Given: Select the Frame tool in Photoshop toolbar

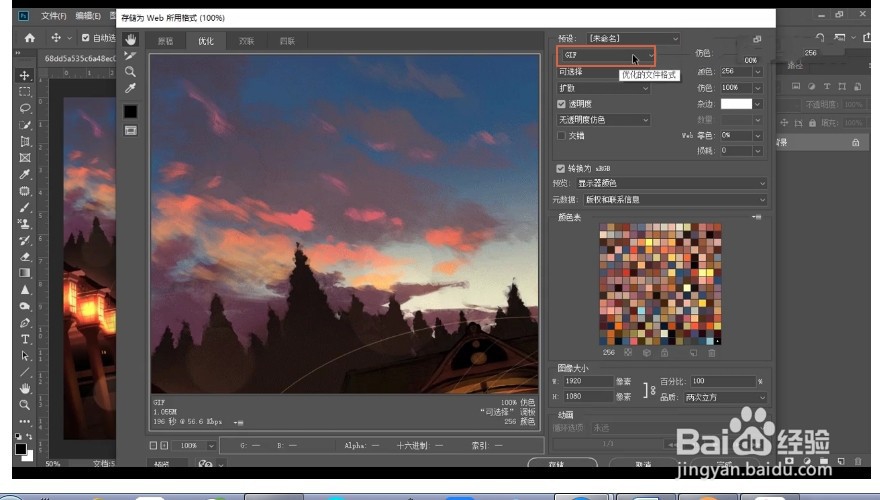Looking at the screenshot, I should pos(25,158).
